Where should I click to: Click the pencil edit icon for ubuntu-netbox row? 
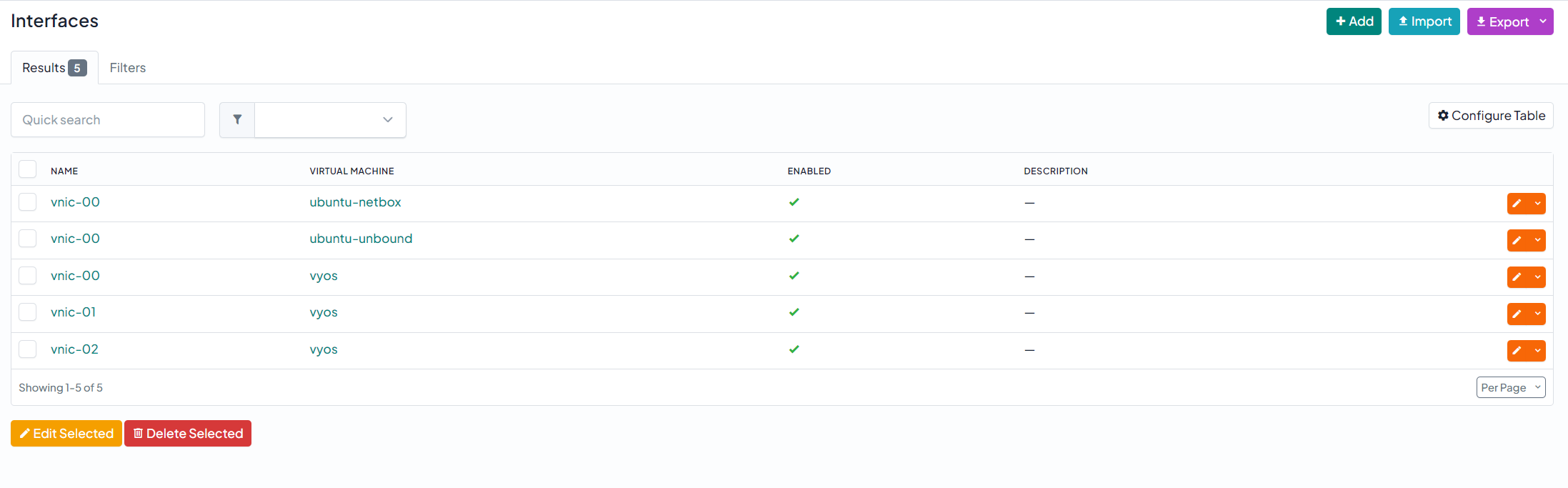click(1517, 204)
